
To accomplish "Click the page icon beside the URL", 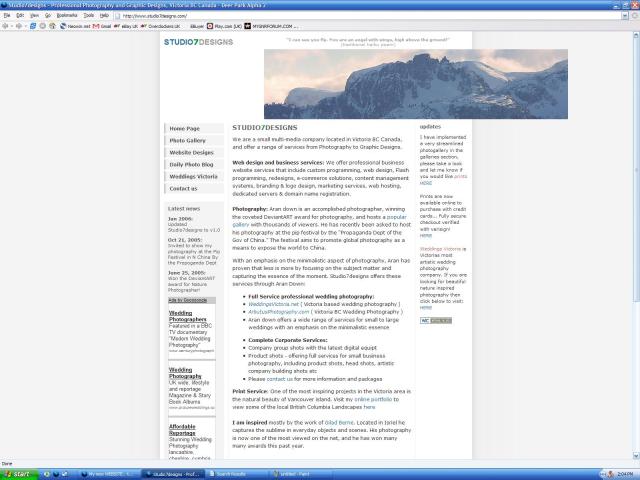I will pos(118,16).
